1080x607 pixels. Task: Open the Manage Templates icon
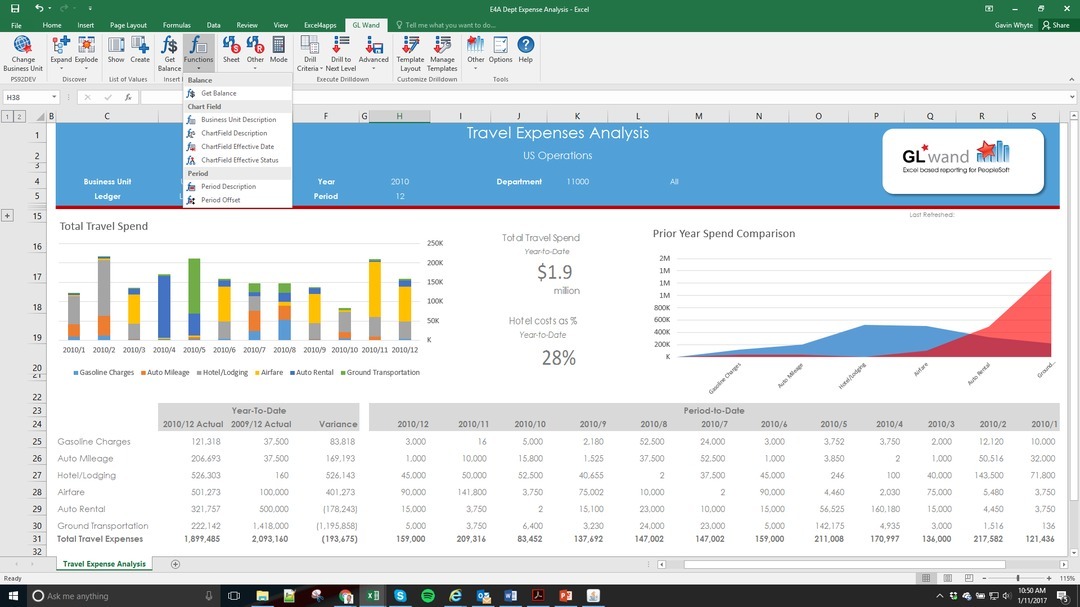point(444,52)
